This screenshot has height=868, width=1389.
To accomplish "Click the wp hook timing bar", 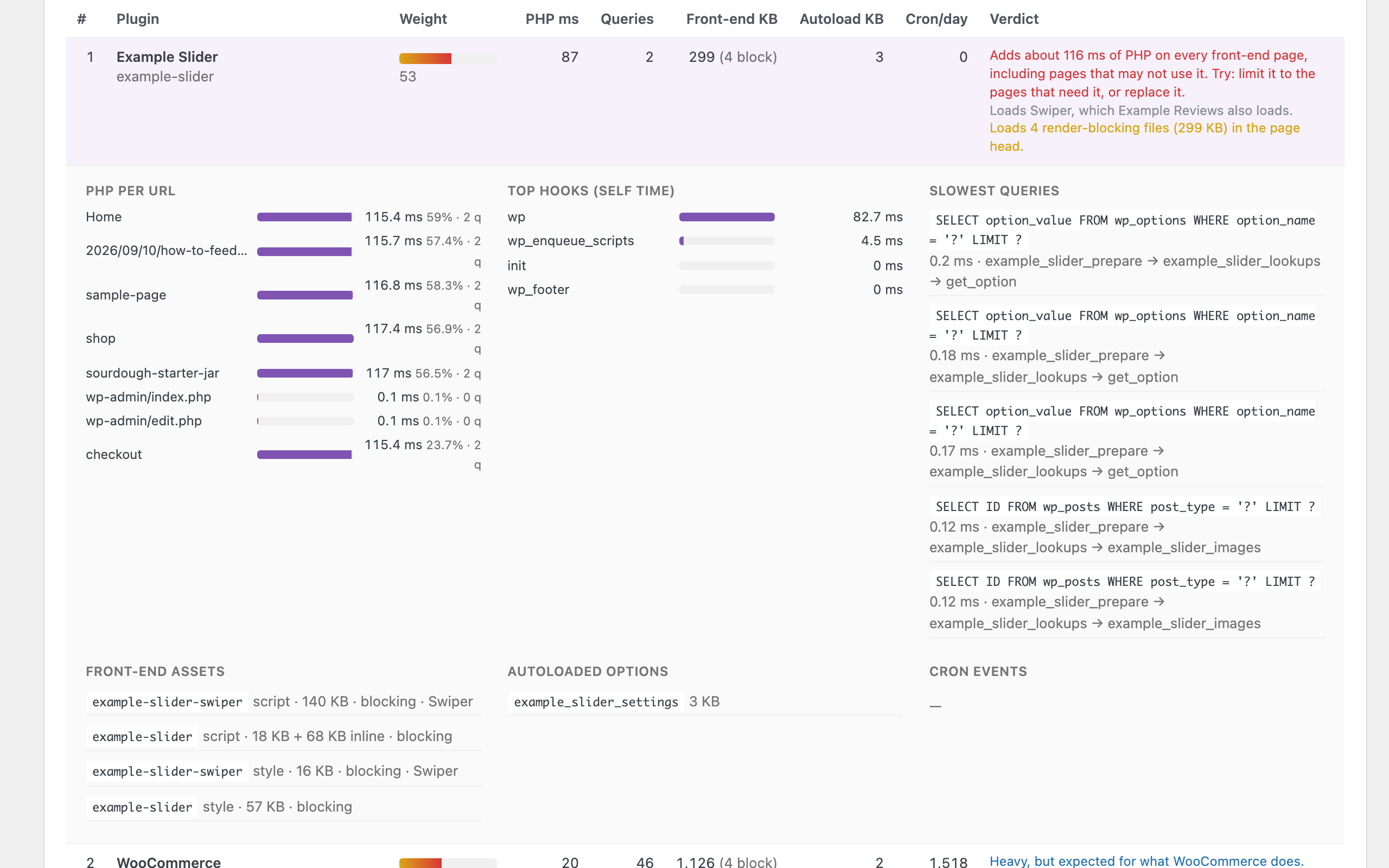I will [727, 217].
